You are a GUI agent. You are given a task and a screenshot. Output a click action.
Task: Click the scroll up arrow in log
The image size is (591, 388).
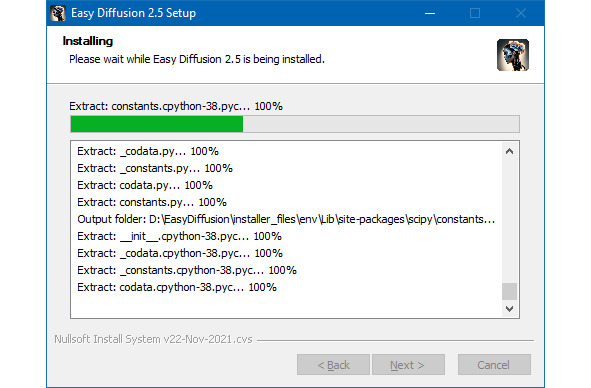pyautogui.click(x=510, y=152)
